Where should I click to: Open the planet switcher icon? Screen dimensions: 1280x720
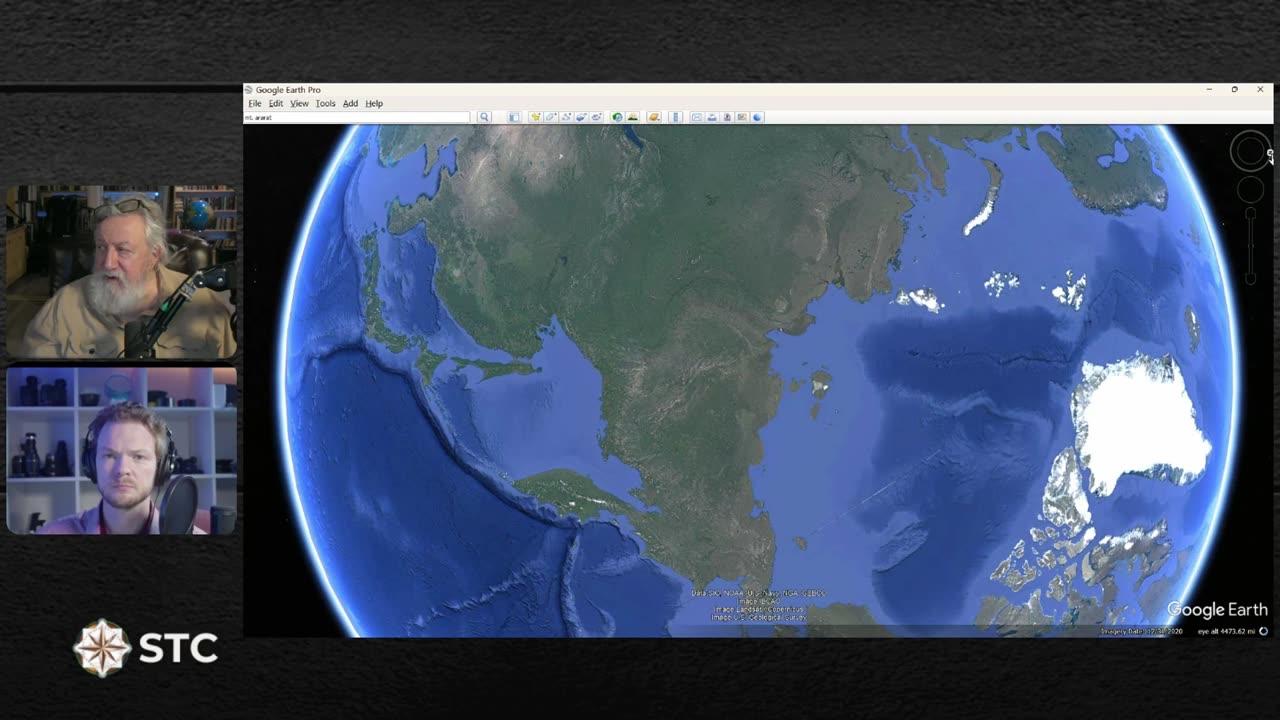pos(654,117)
